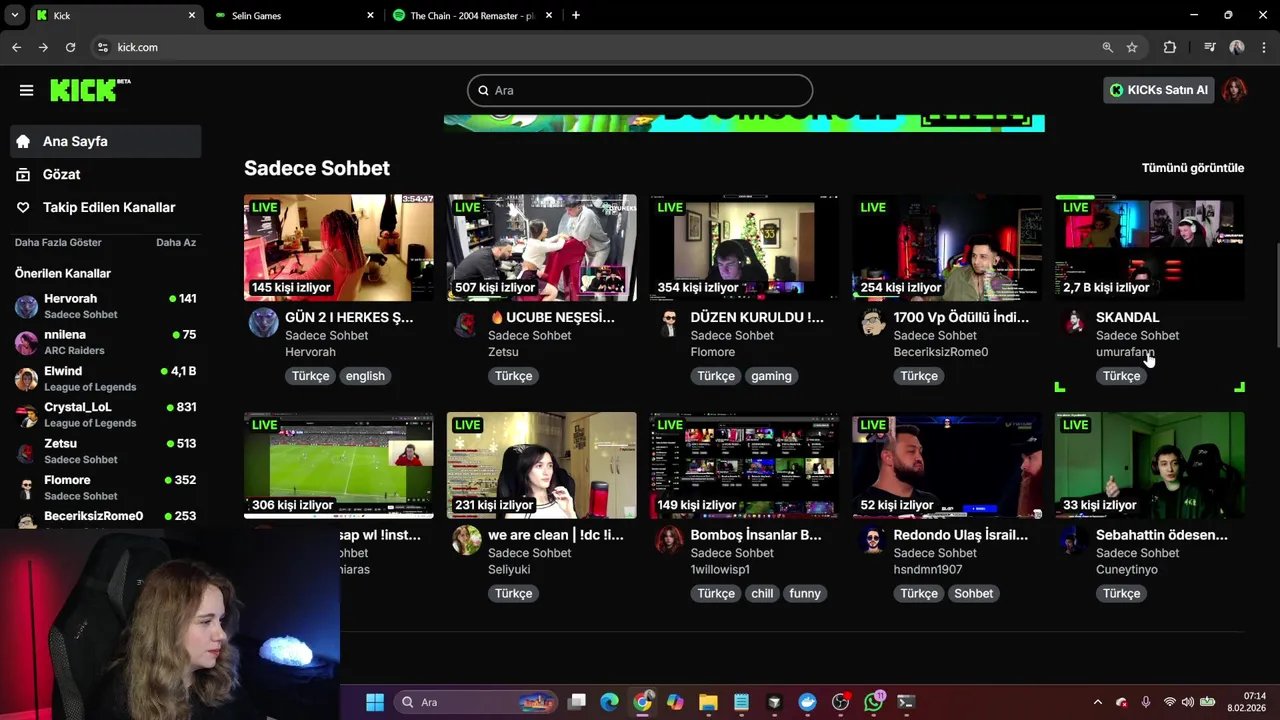Open DÜZEN KURULDU stream thumbnail
Image resolution: width=1280 pixels, height=720 pixels.
(x=744, y=247)
